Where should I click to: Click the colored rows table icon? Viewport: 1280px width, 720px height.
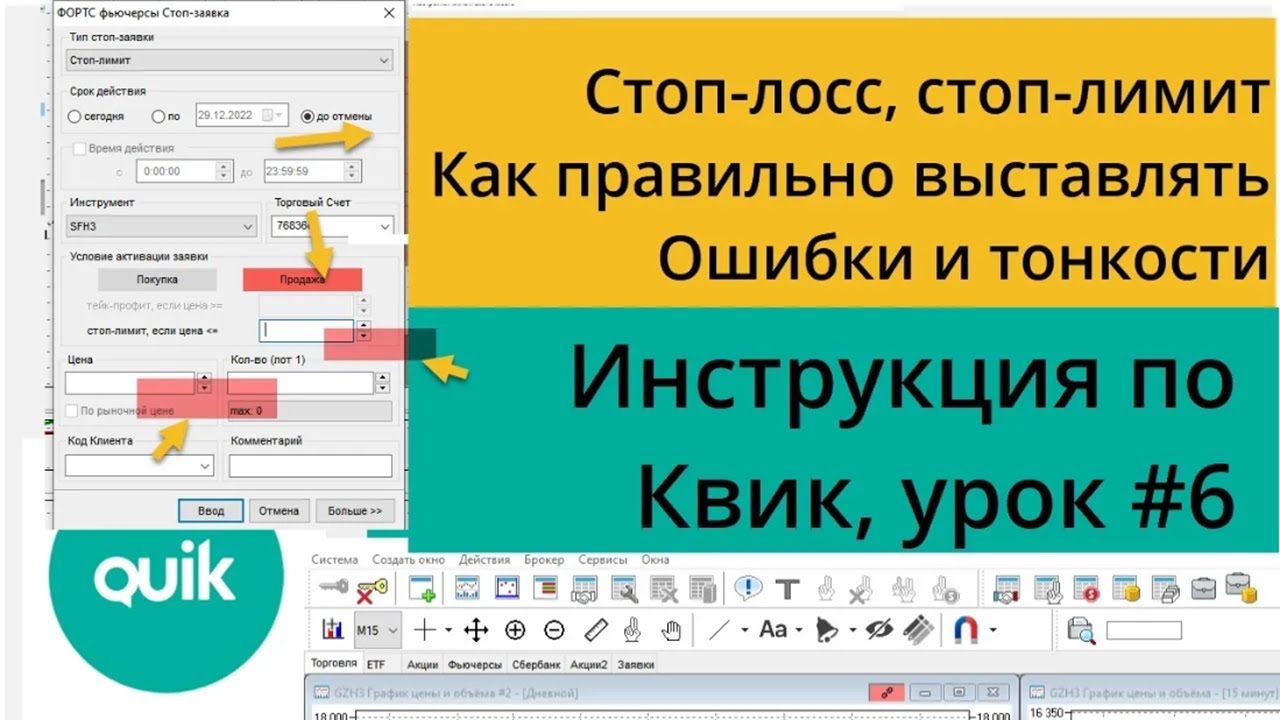pos(545,589)
